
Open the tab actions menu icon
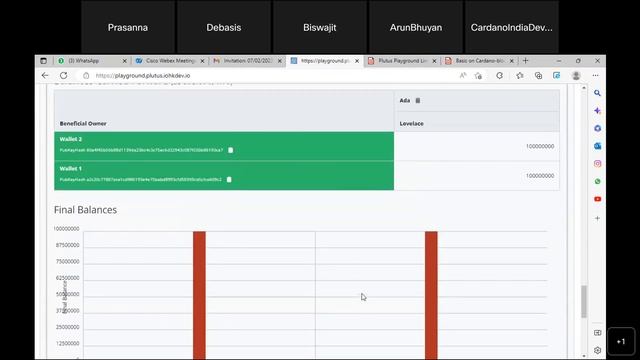[43, 61]
